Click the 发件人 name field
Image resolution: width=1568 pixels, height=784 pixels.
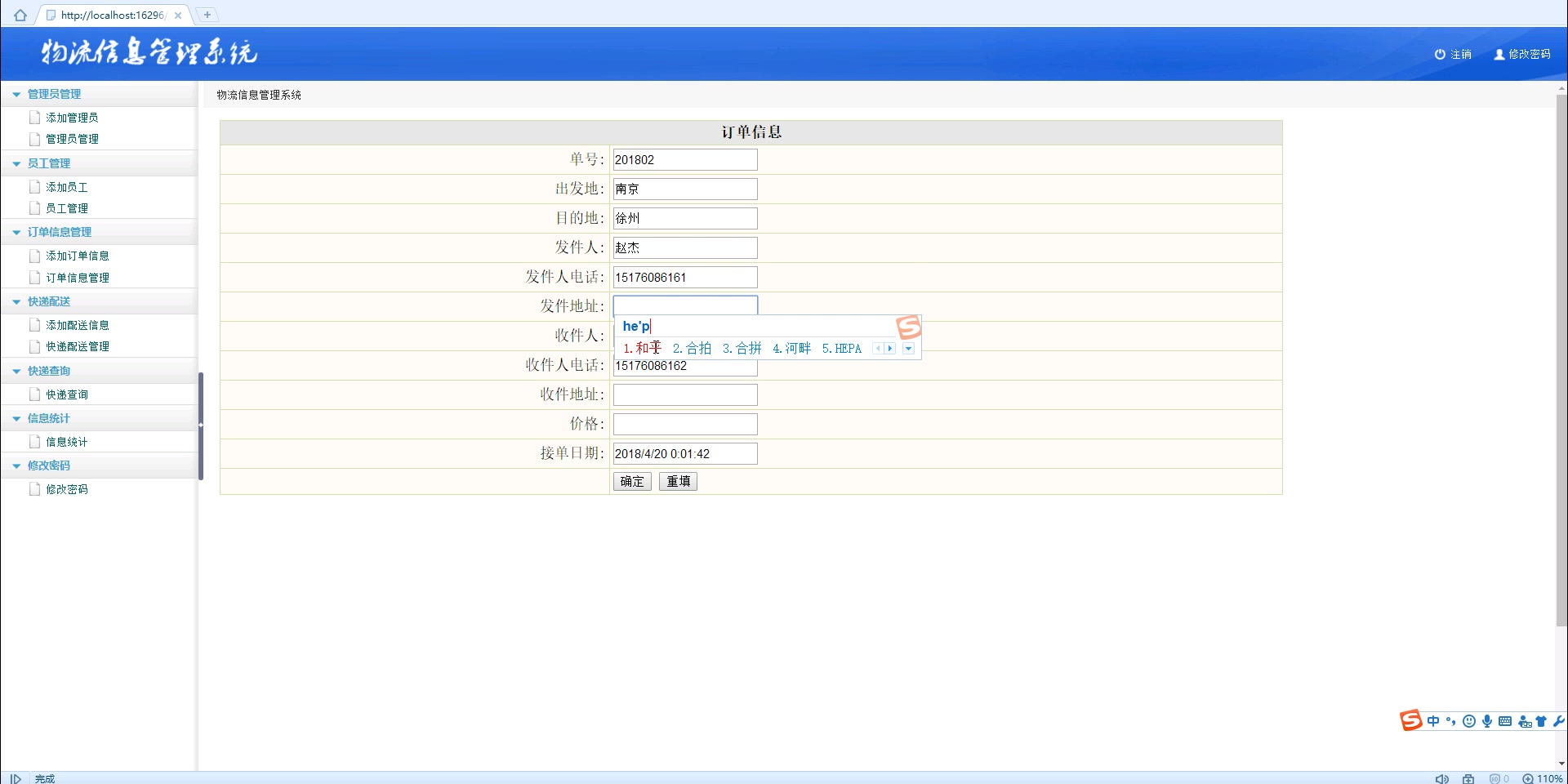point(685,248)
